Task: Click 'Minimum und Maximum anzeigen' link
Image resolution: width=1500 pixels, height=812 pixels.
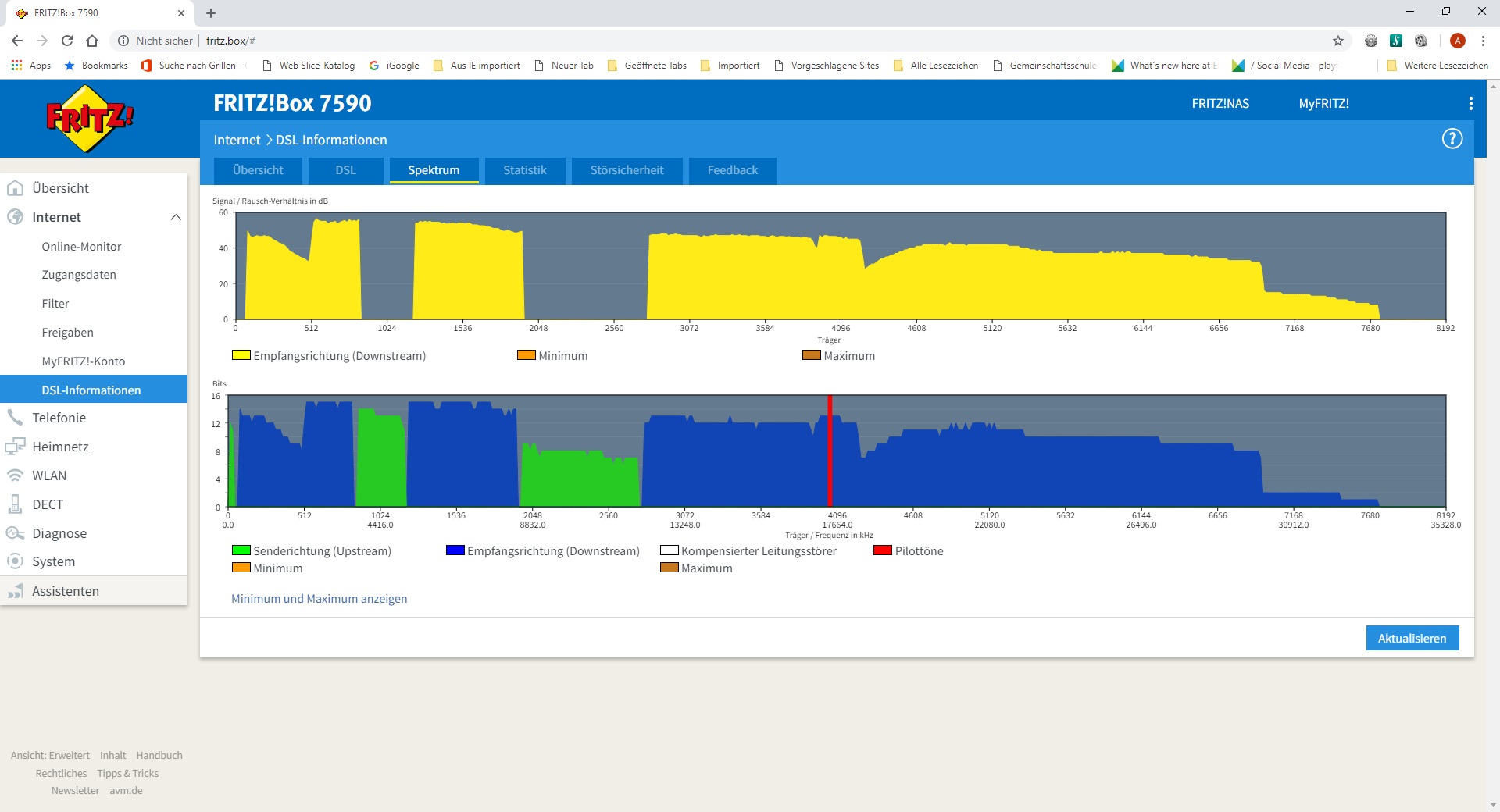Action: pyautogui.click(x=319, y=599)
